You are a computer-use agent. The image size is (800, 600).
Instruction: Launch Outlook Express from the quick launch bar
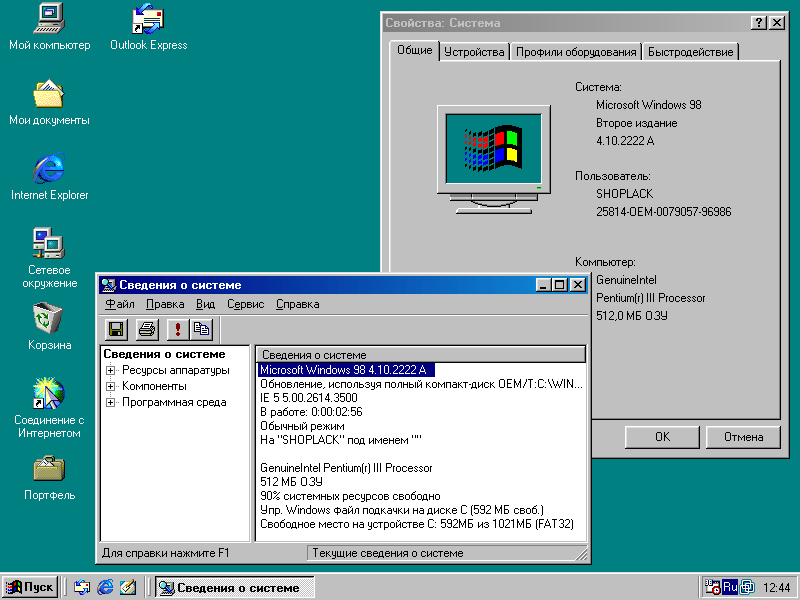[82, 587]
